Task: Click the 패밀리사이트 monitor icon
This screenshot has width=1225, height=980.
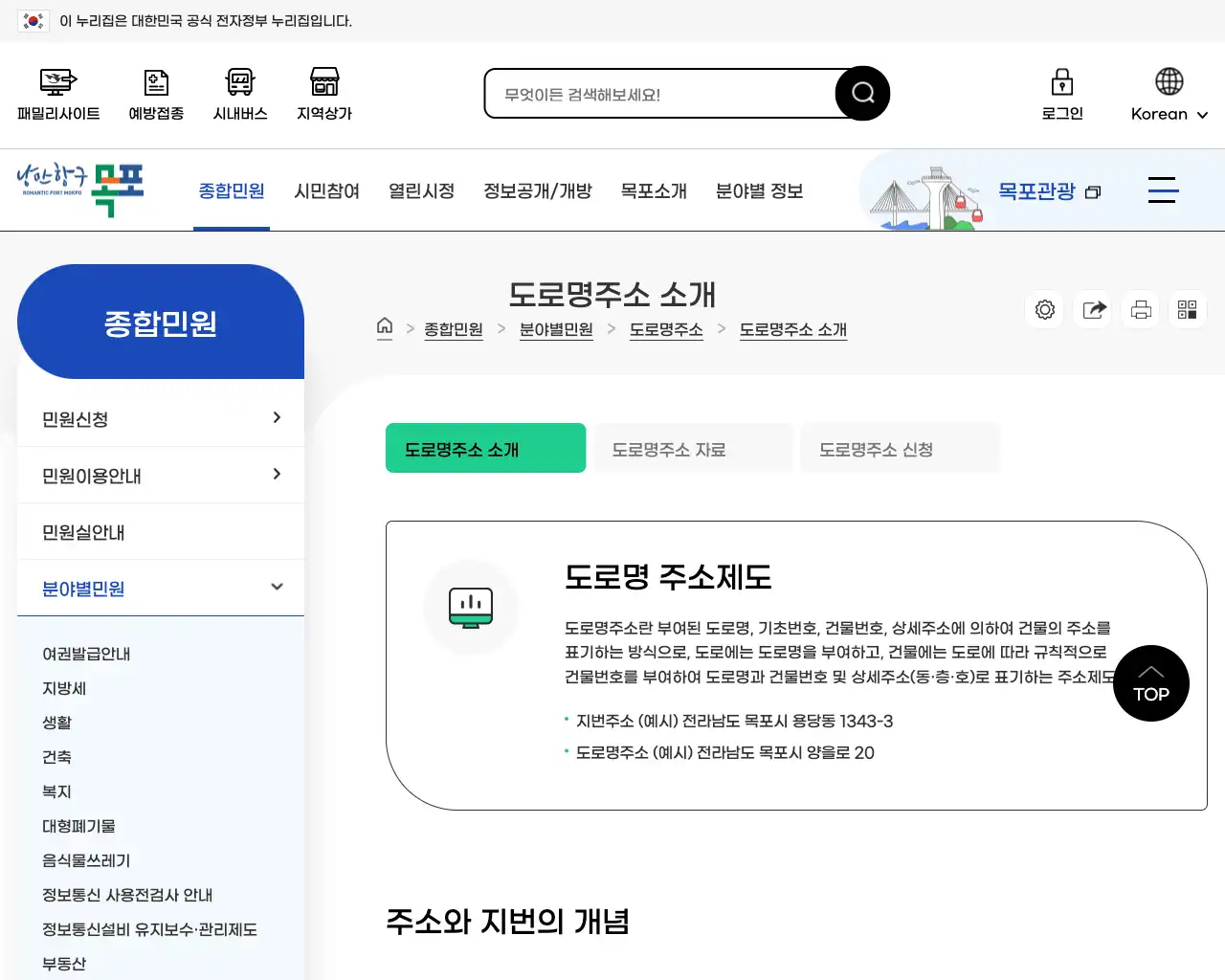Action: coord(56,82)
